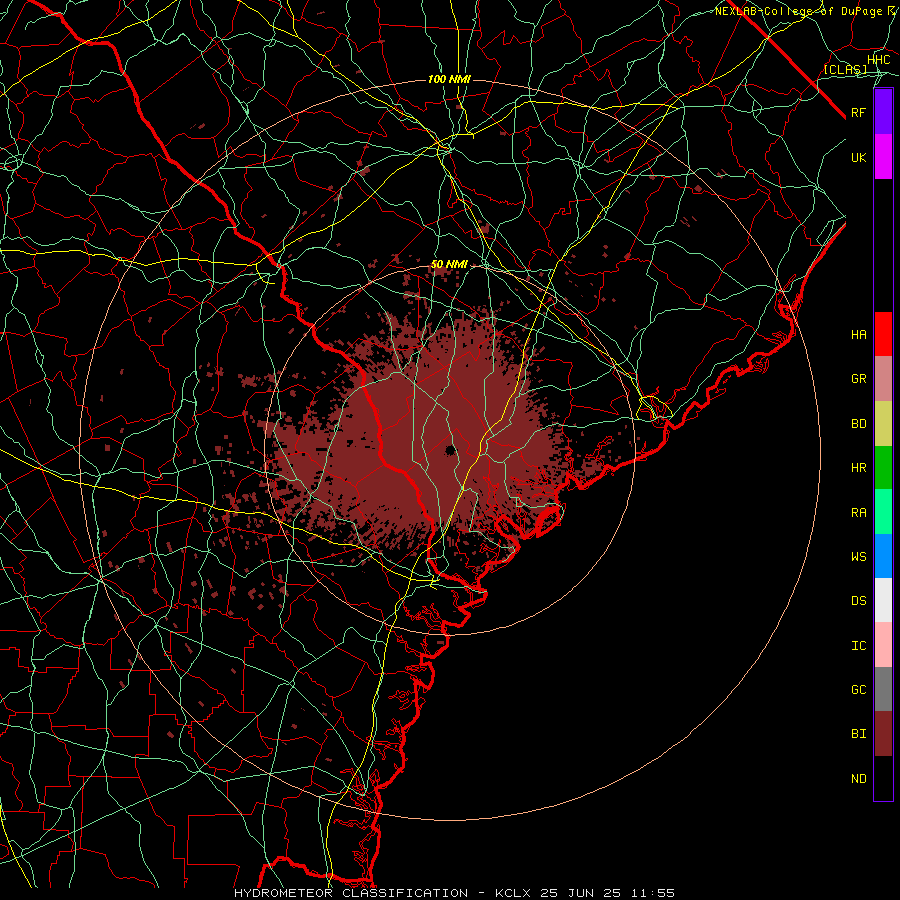
Task: Click the RF legend label
Action: 858,112
